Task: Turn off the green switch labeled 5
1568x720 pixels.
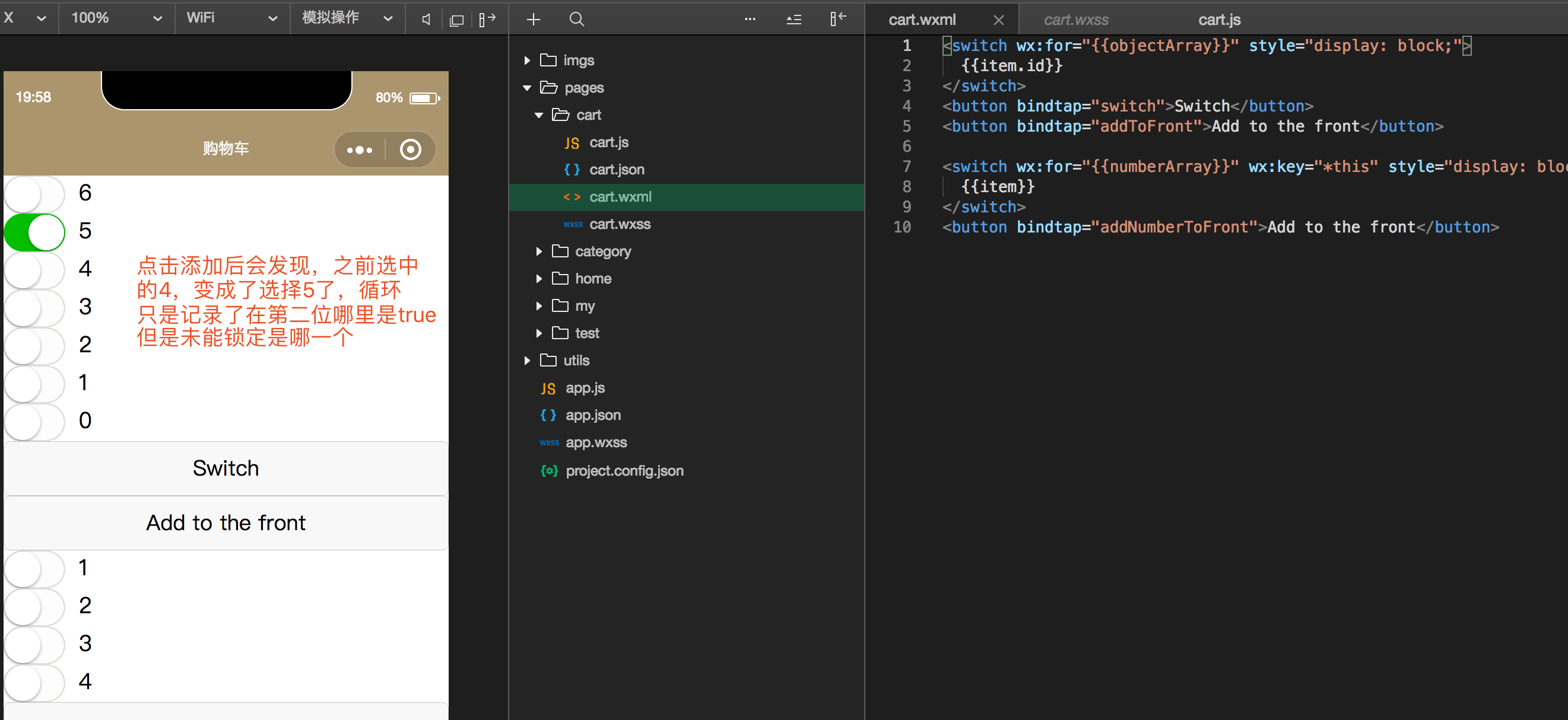Action: 34,232
